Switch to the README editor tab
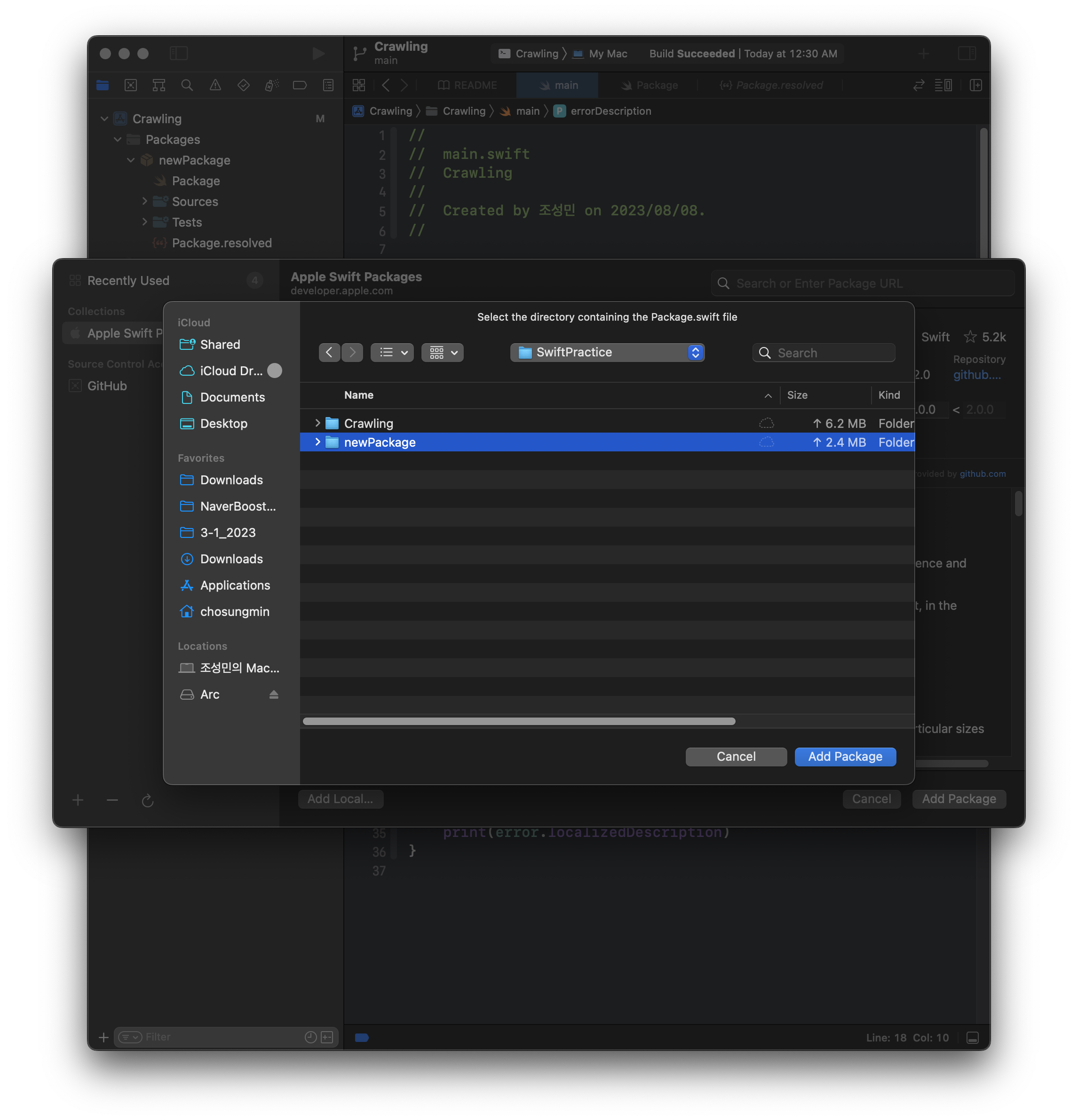Viewport: 1078px width, 1120px height. click(x=470, y=85)
